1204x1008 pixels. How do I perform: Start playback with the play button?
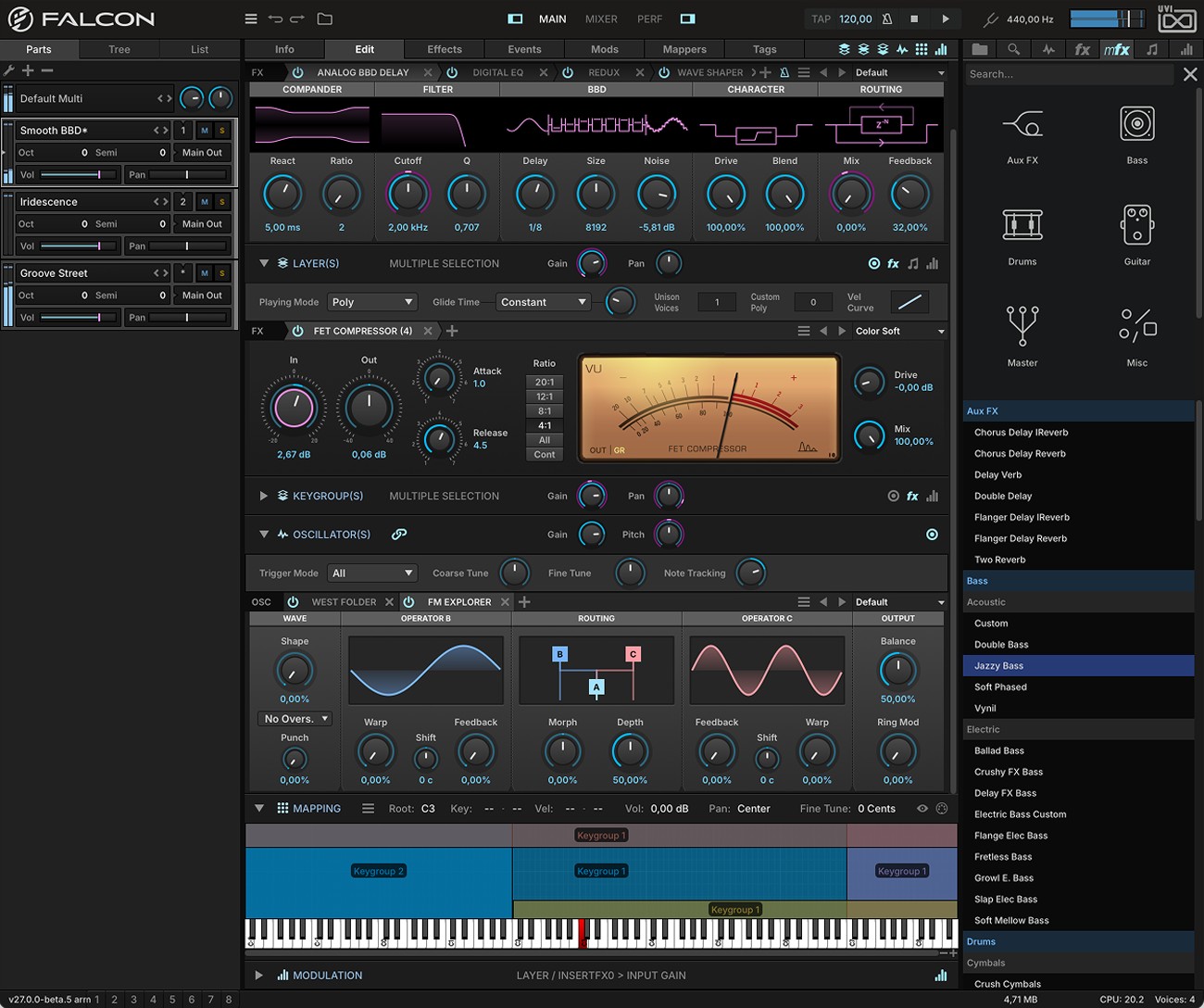pos(946,19)
